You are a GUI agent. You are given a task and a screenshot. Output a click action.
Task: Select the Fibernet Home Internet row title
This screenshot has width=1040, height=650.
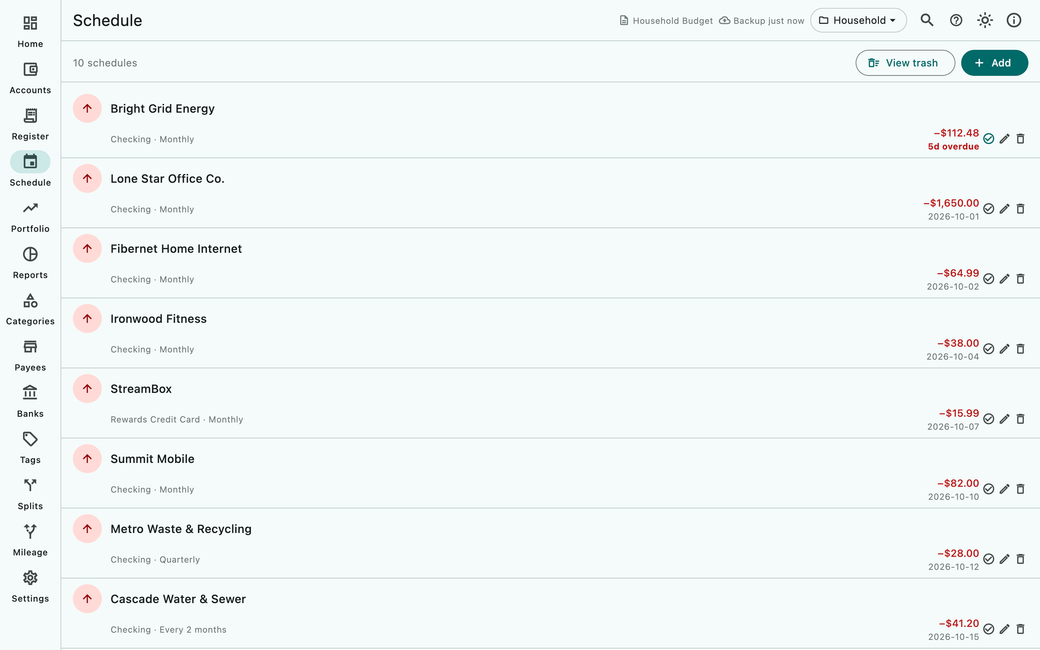click(x=176, y=249)
